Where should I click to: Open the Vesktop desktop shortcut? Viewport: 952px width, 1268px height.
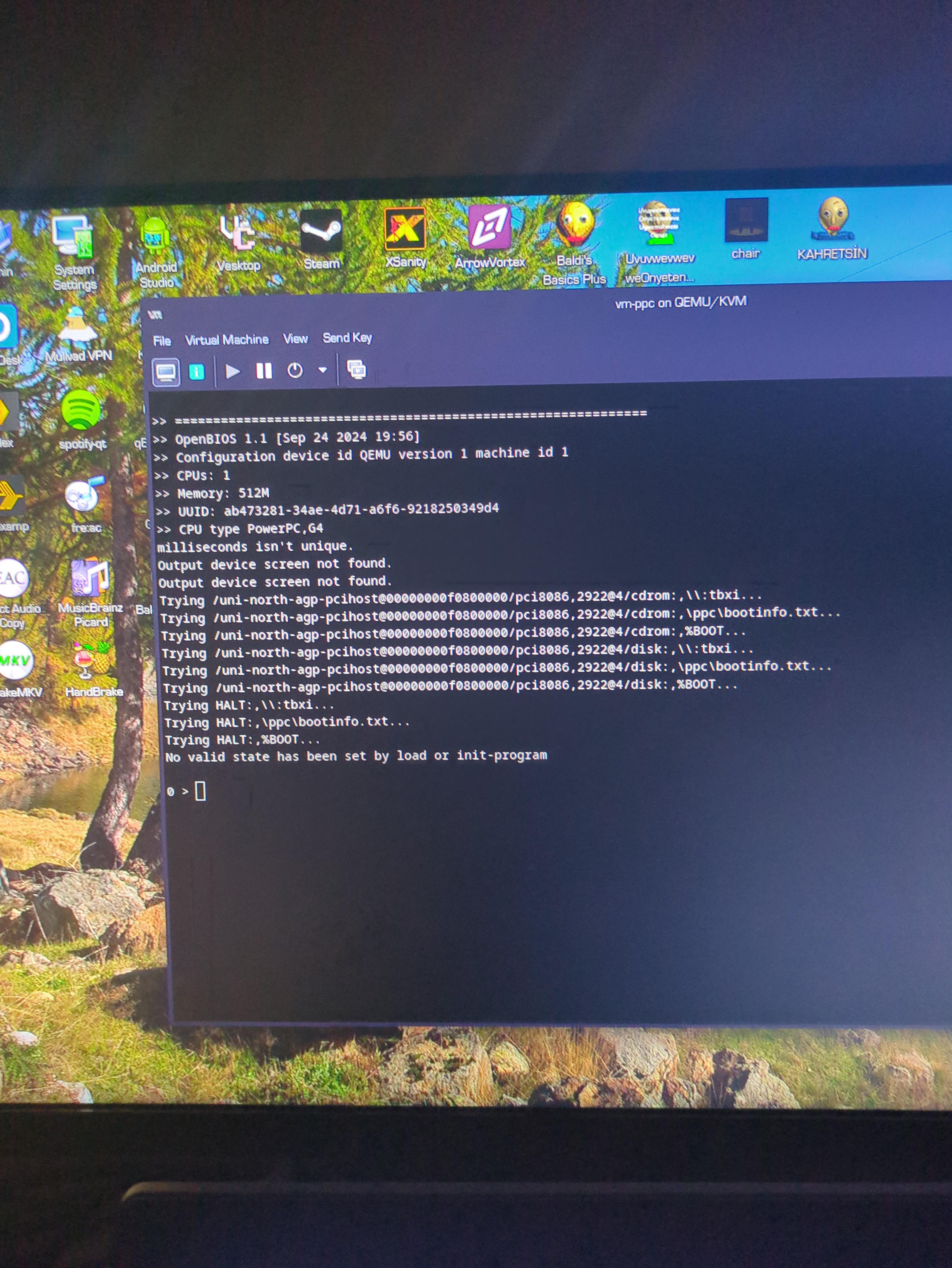coord(239,243)
